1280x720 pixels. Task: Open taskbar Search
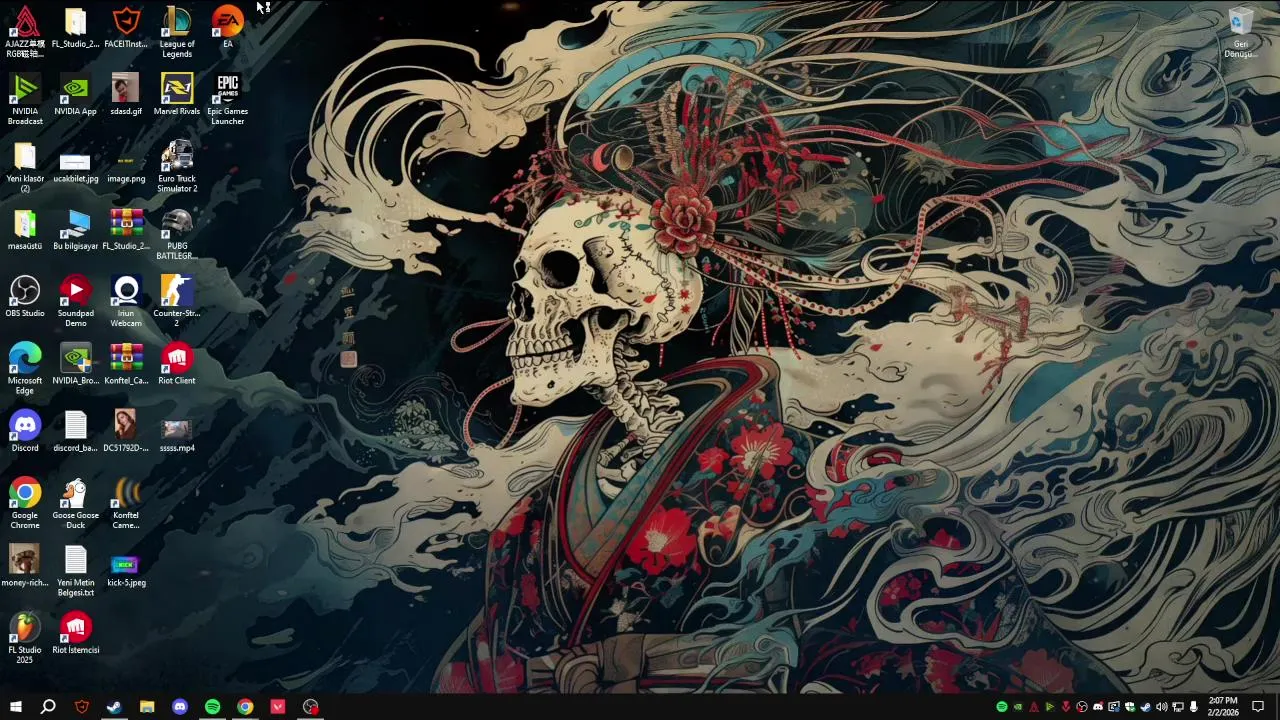tap(48, 707)
